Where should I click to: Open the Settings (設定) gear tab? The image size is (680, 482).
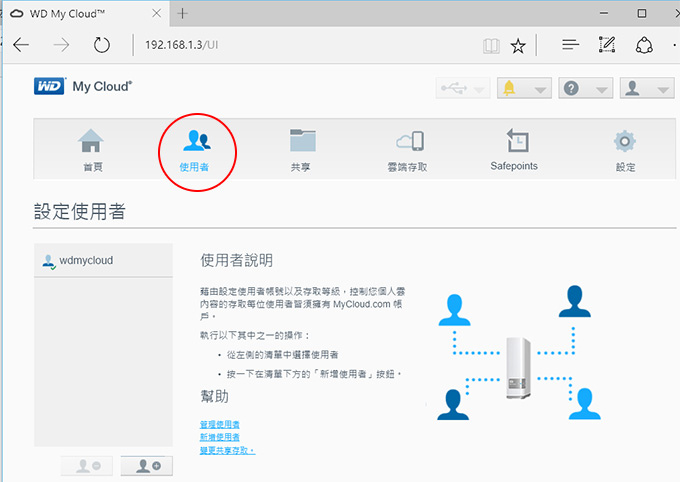pyautogui.click(x=625, y=150)
